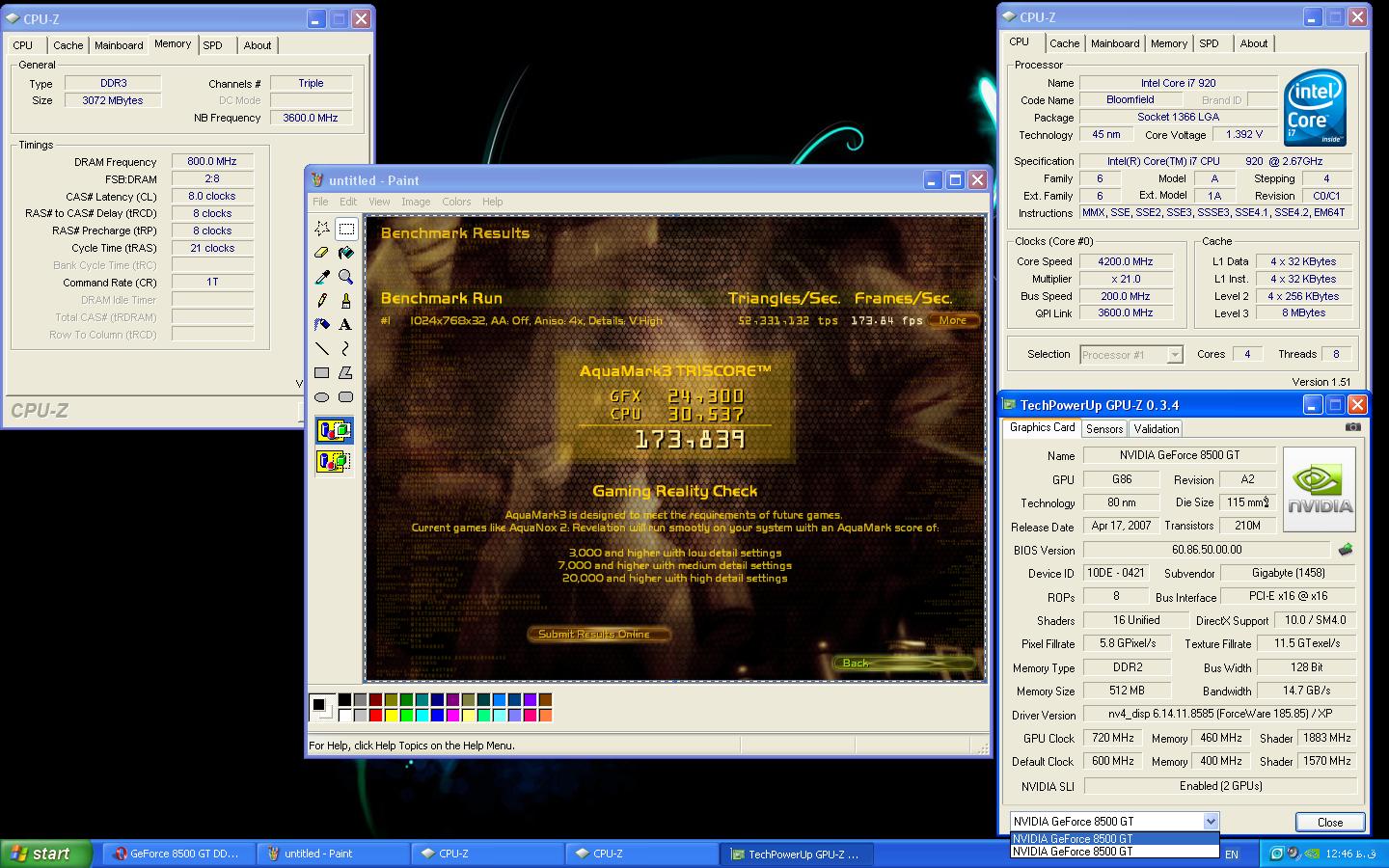The image size is (1389, 868).
Task: Click the Driver Version field in GPU-Z
Action: [x=1220, y=715]
